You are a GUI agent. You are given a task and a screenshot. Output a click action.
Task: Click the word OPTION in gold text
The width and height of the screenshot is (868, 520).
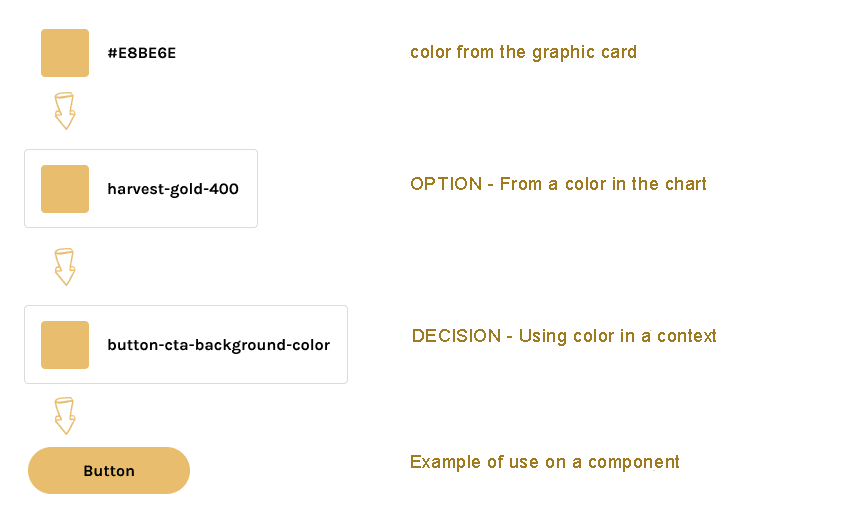tap(446, 184)
